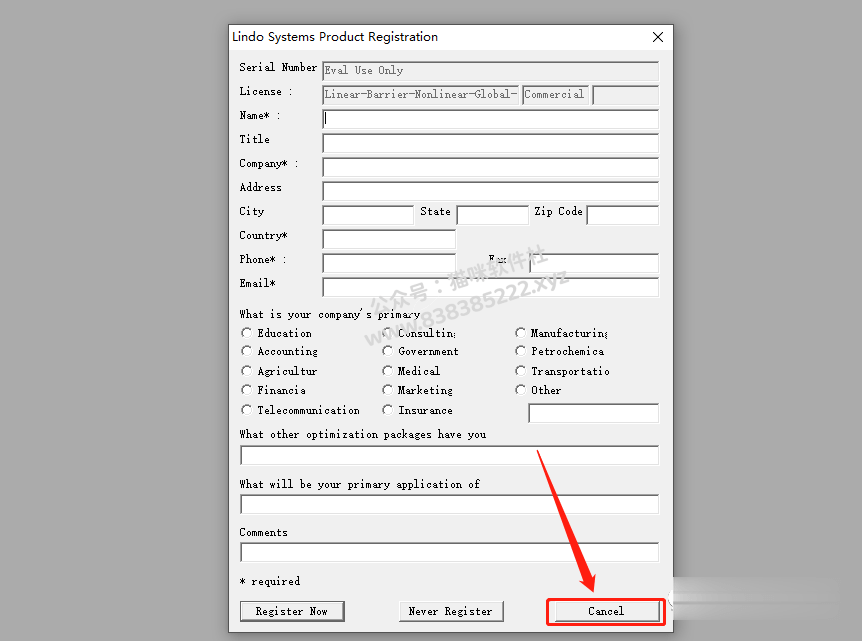
Task: Focus the Email input field
Action: (490, 287)
